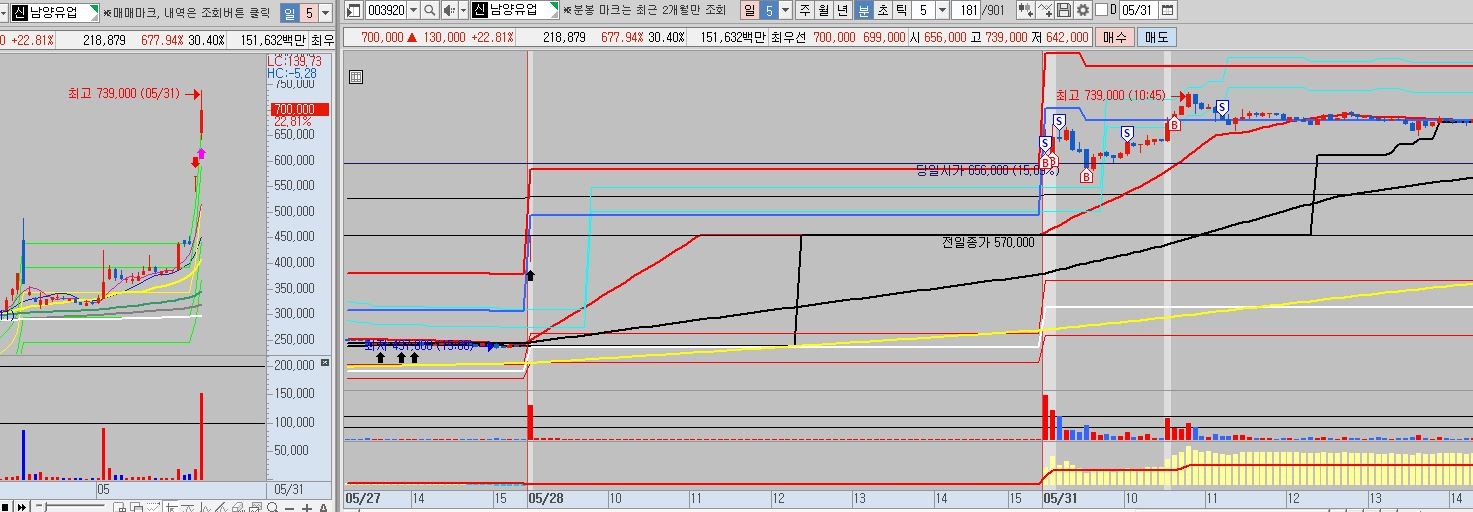Click the 매수 buy button
The image size is (1473, 512).
tap(1115, 37)
